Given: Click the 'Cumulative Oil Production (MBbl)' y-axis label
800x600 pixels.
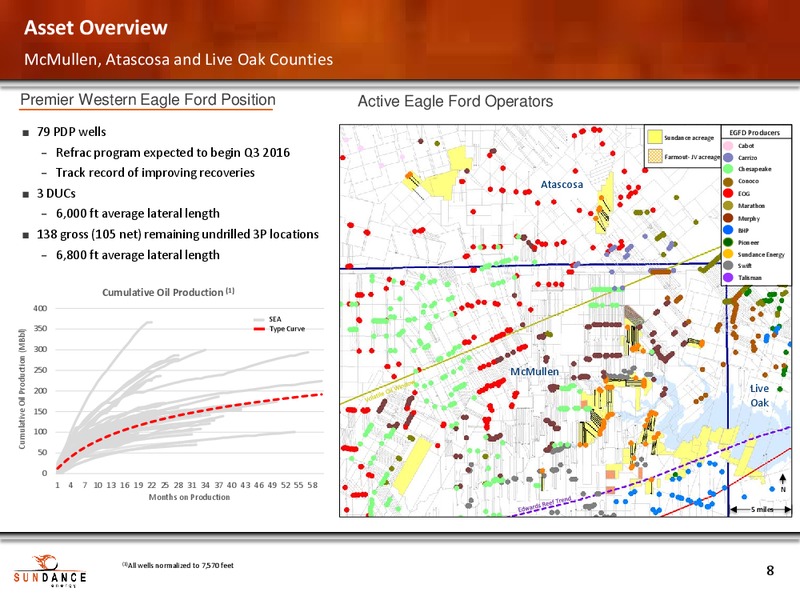Looking at the screenshot, I should tap(22, 389).
